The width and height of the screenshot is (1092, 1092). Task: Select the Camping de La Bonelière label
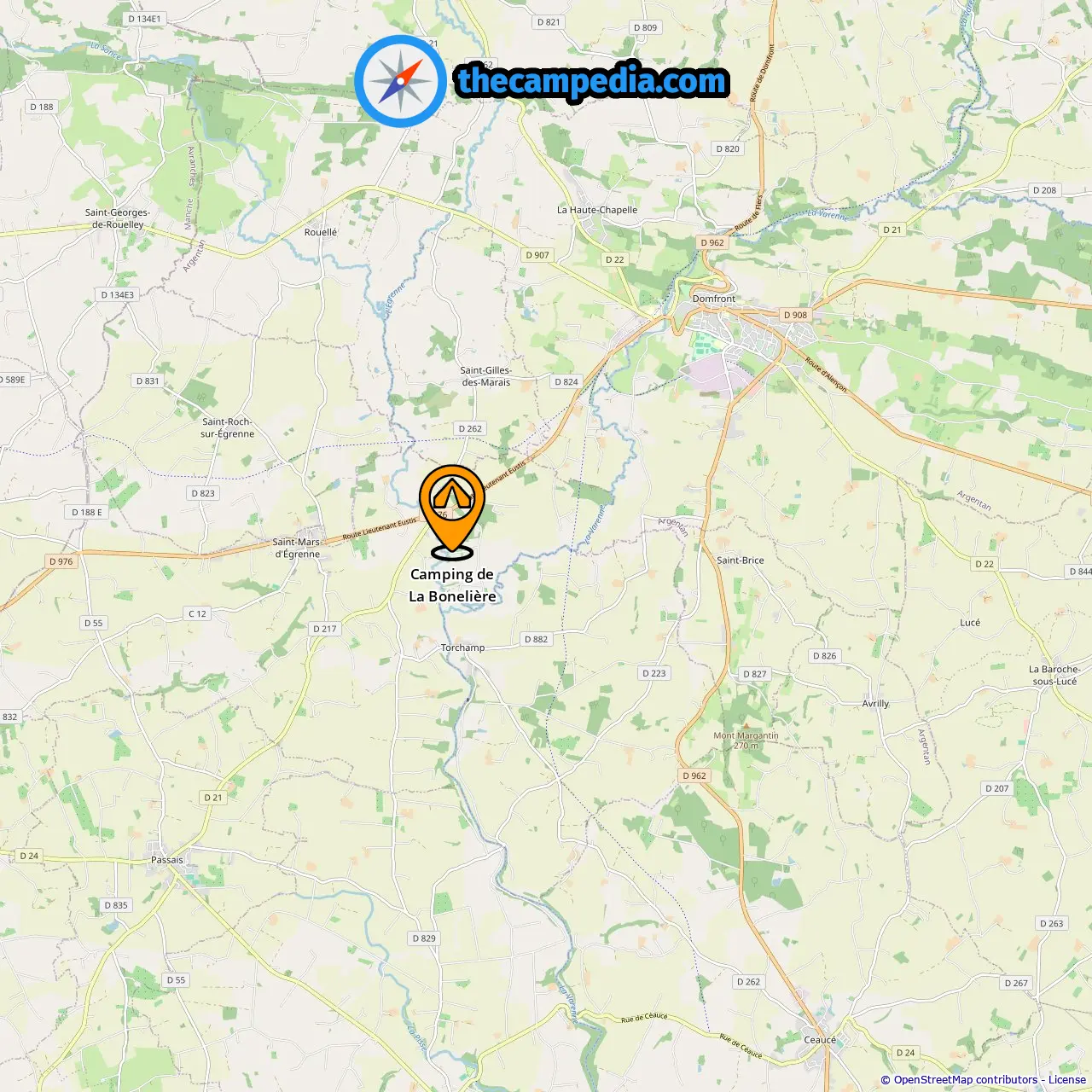point(452,585)
